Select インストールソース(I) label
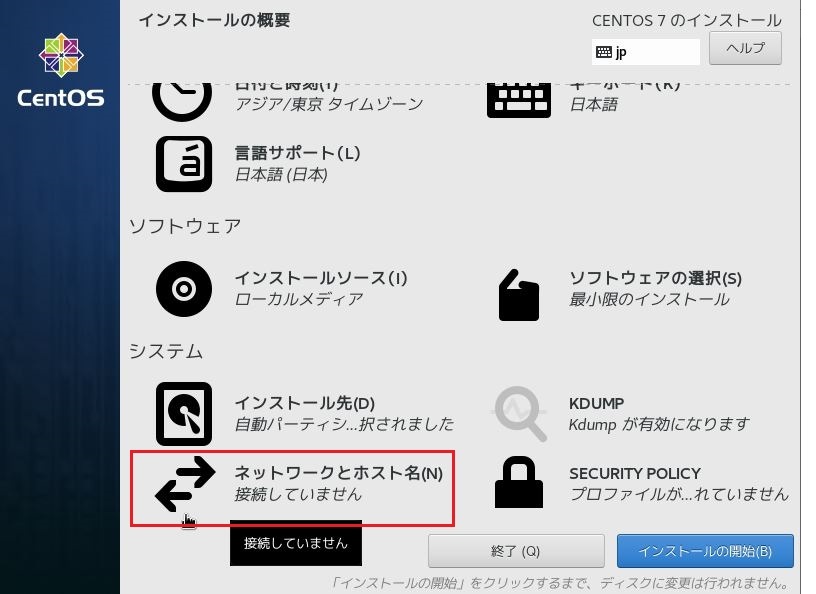Screen dimensions: 816x594 (321, 278)
